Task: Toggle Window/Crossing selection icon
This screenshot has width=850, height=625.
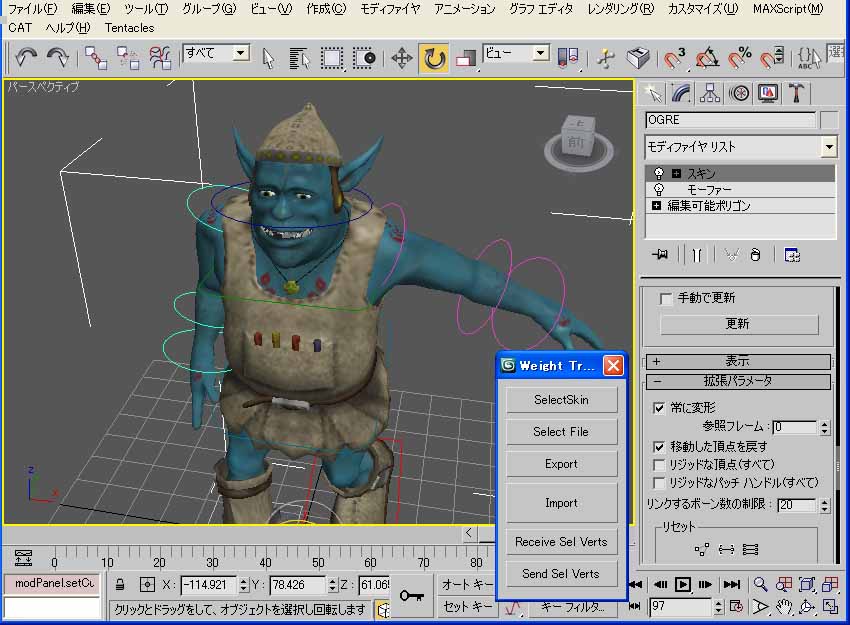Action: [x=364, y=58]
